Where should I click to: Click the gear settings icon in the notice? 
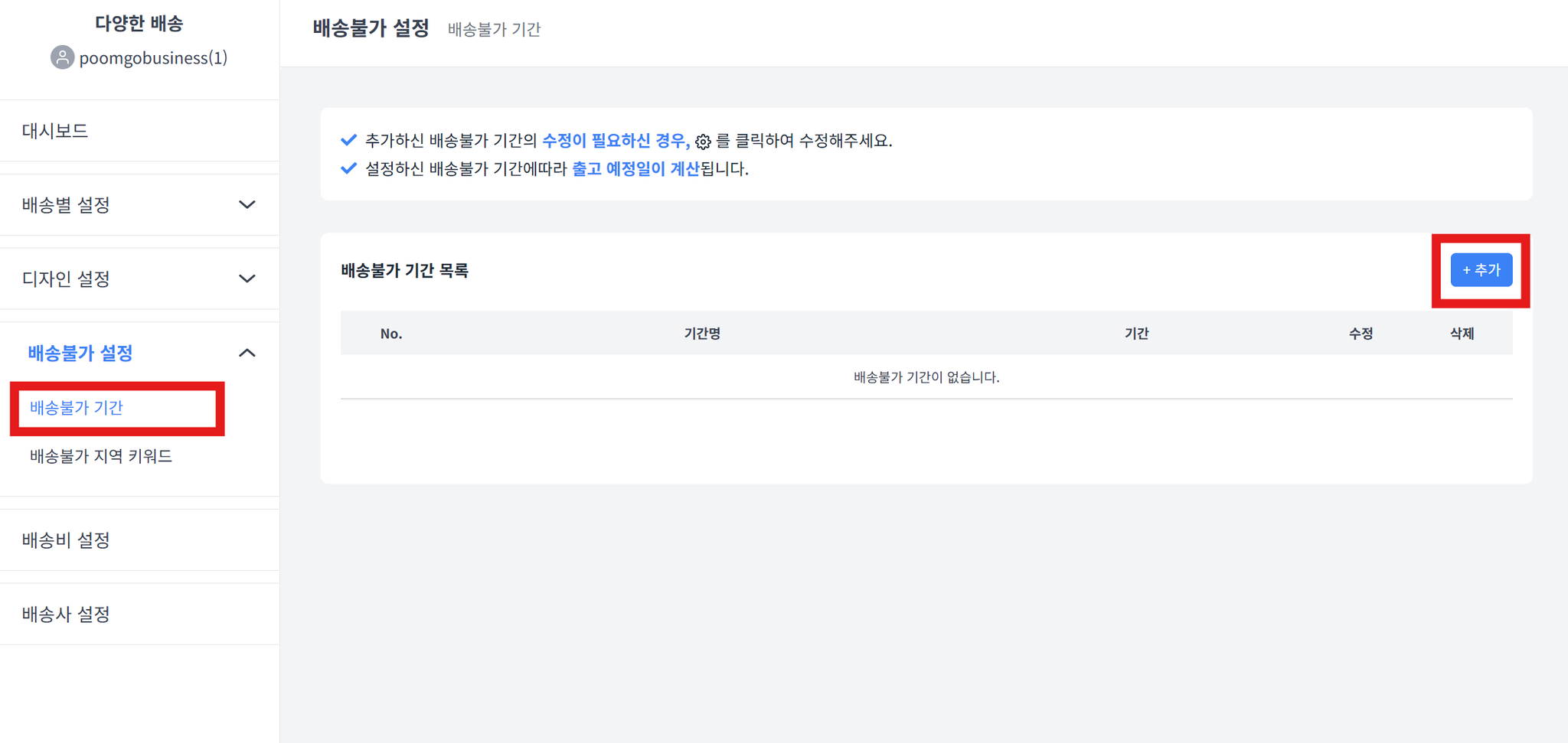703,142
